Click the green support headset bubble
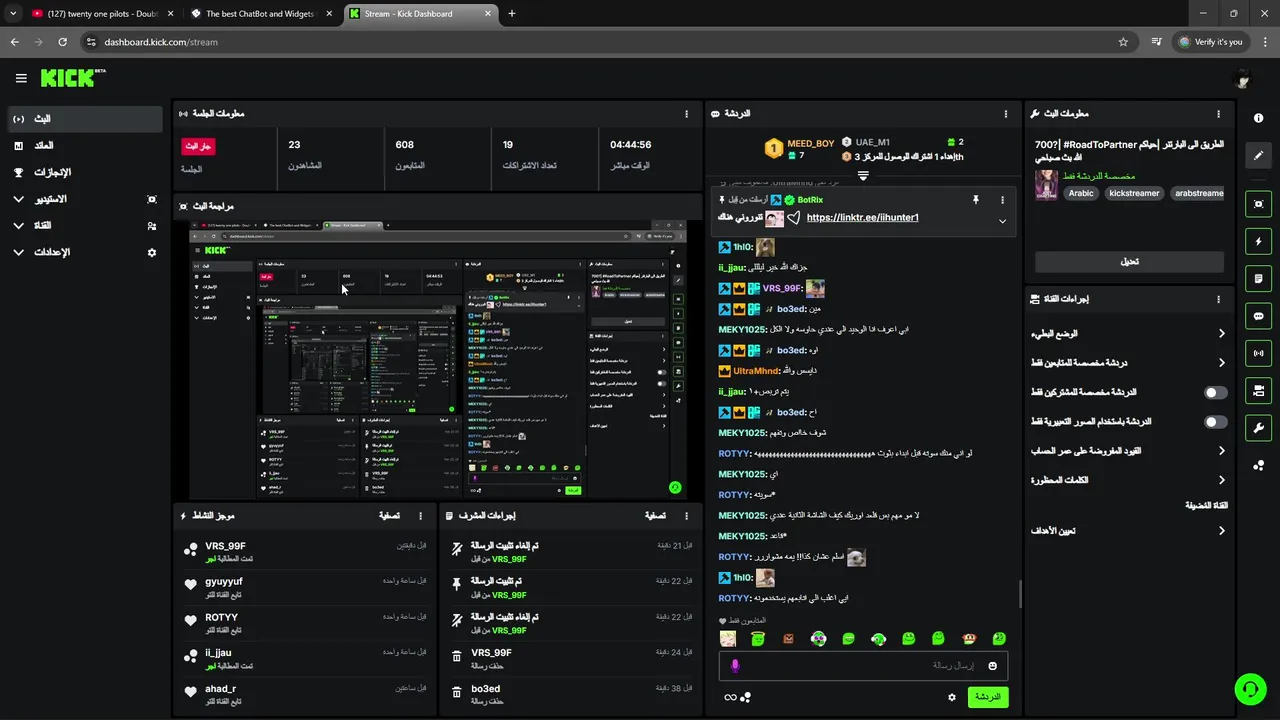The image size is (1280, 720). coord(1249,689)
